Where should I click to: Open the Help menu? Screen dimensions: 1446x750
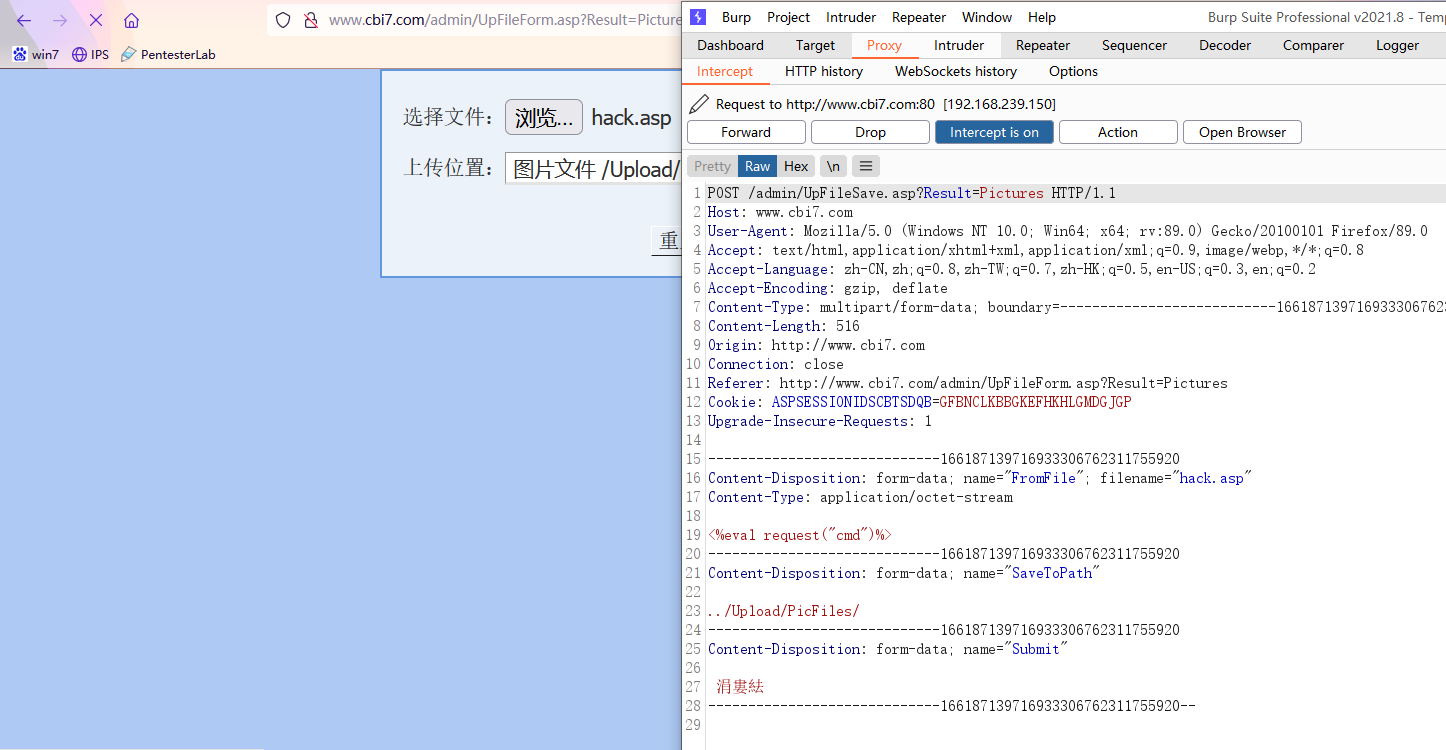(x=1041, y=17)
